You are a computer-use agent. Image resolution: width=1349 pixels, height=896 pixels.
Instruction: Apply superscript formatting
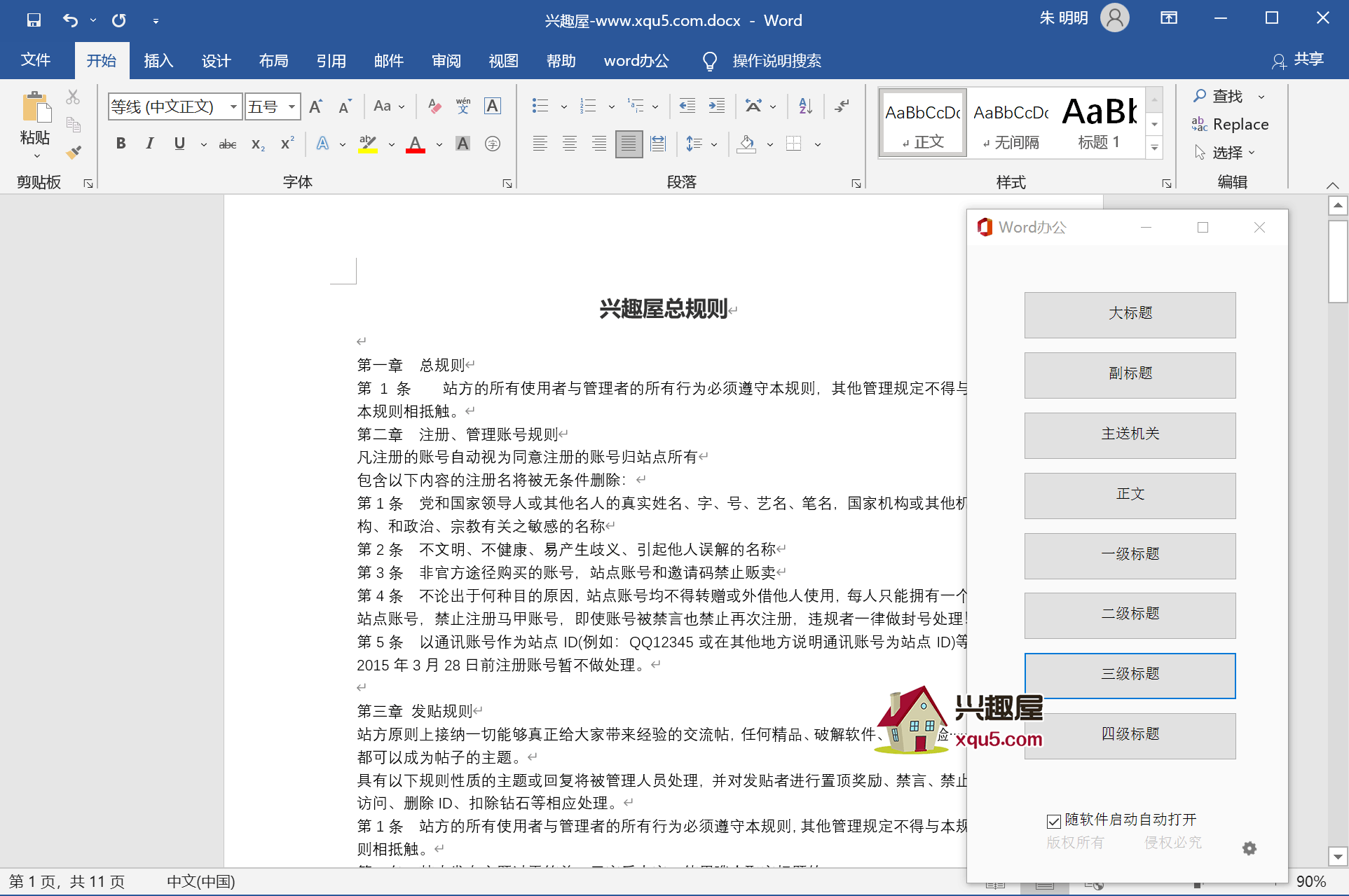click(287, 144)
